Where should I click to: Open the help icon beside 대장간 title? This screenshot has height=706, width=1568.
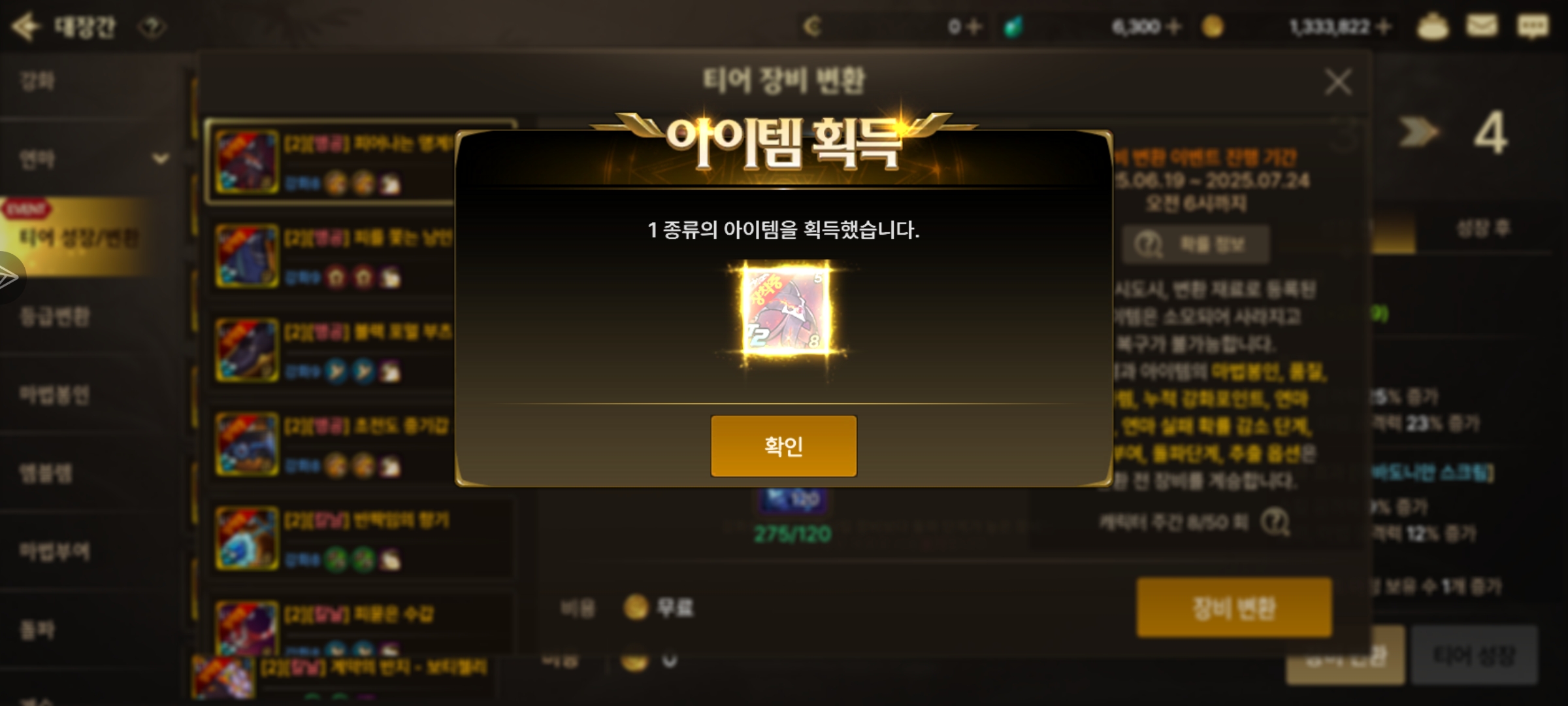click(152, 27)
